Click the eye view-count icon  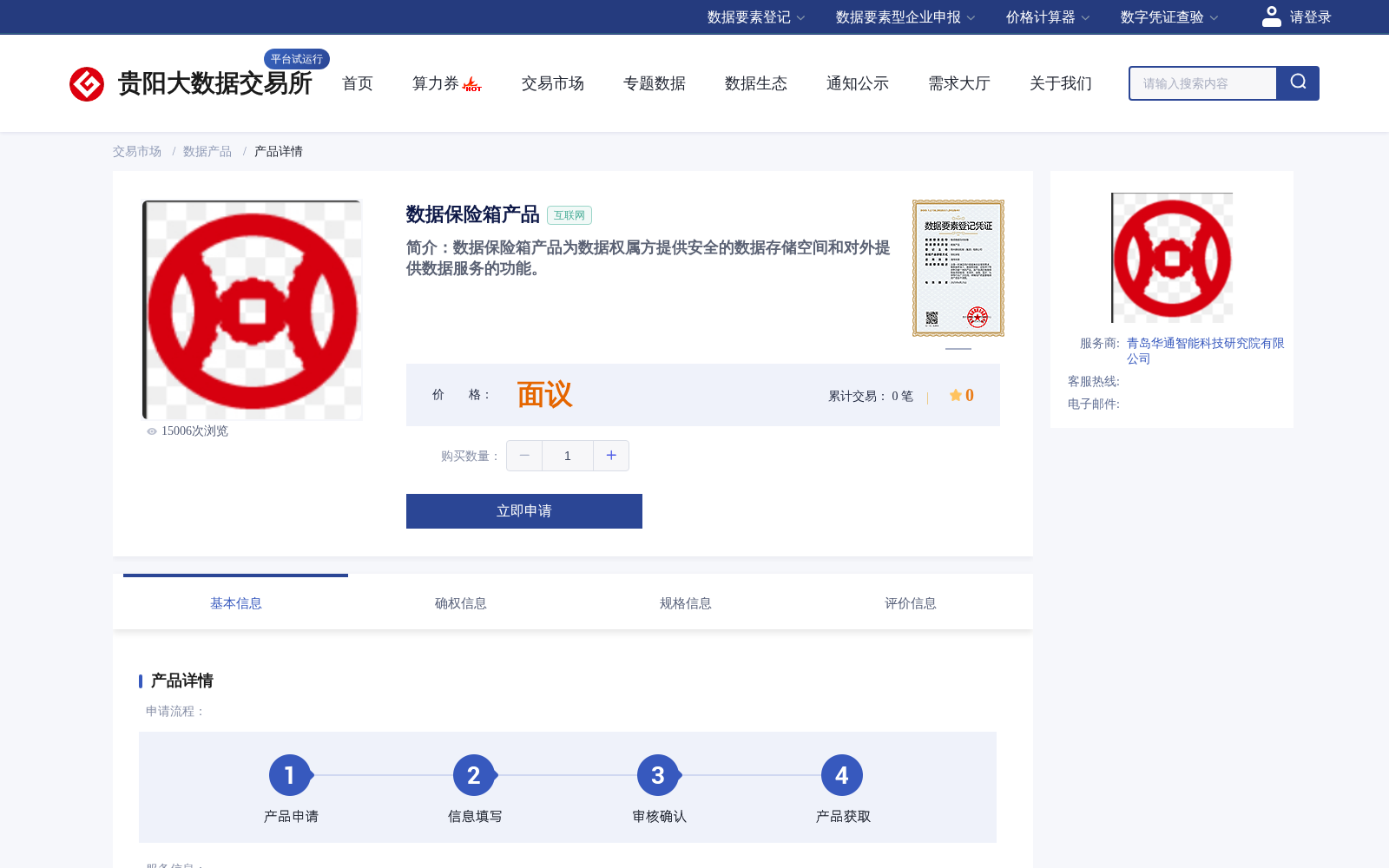pyautogui.click(x=152, y=431)
